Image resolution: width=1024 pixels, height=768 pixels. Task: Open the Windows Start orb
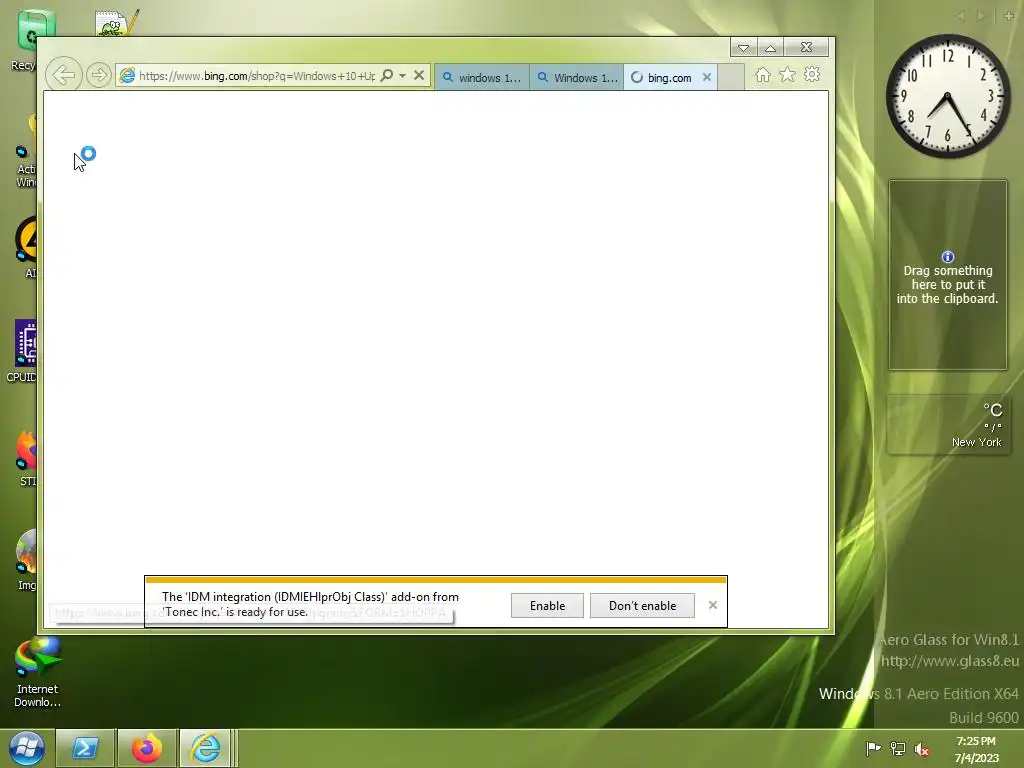tap(27, 748)
